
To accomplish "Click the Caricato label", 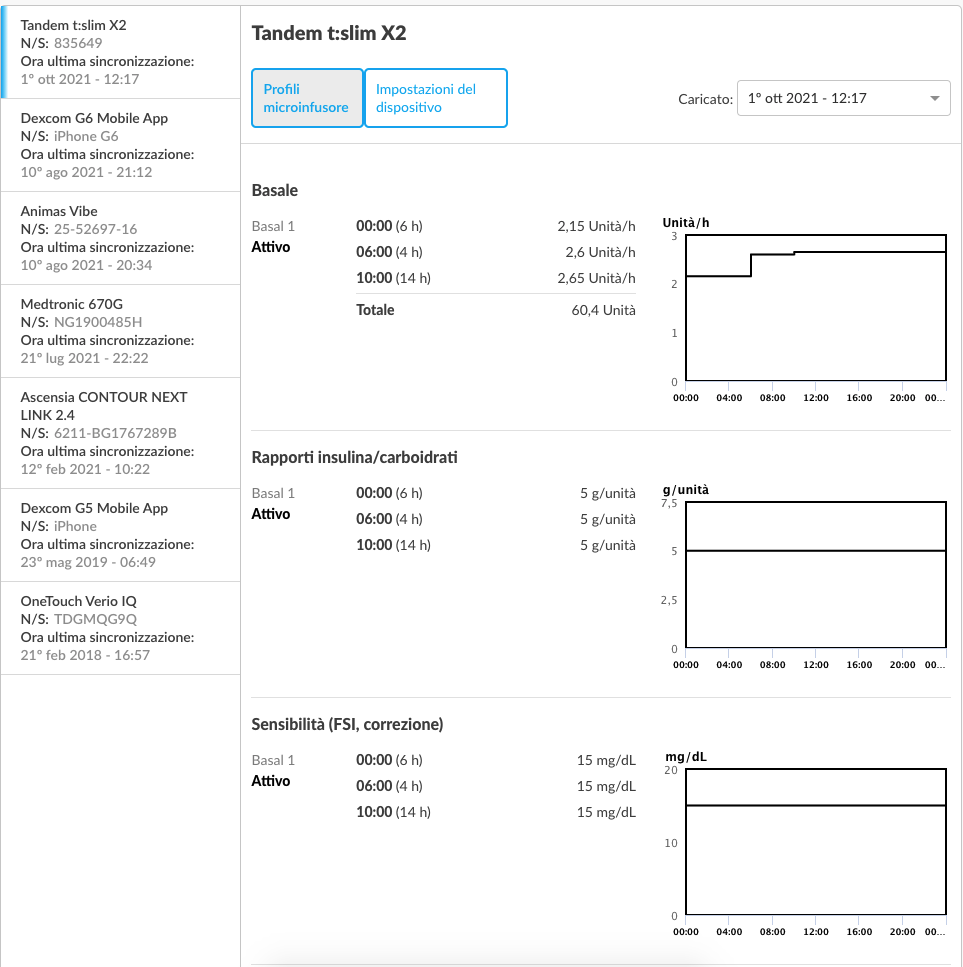I will point(705,99).
